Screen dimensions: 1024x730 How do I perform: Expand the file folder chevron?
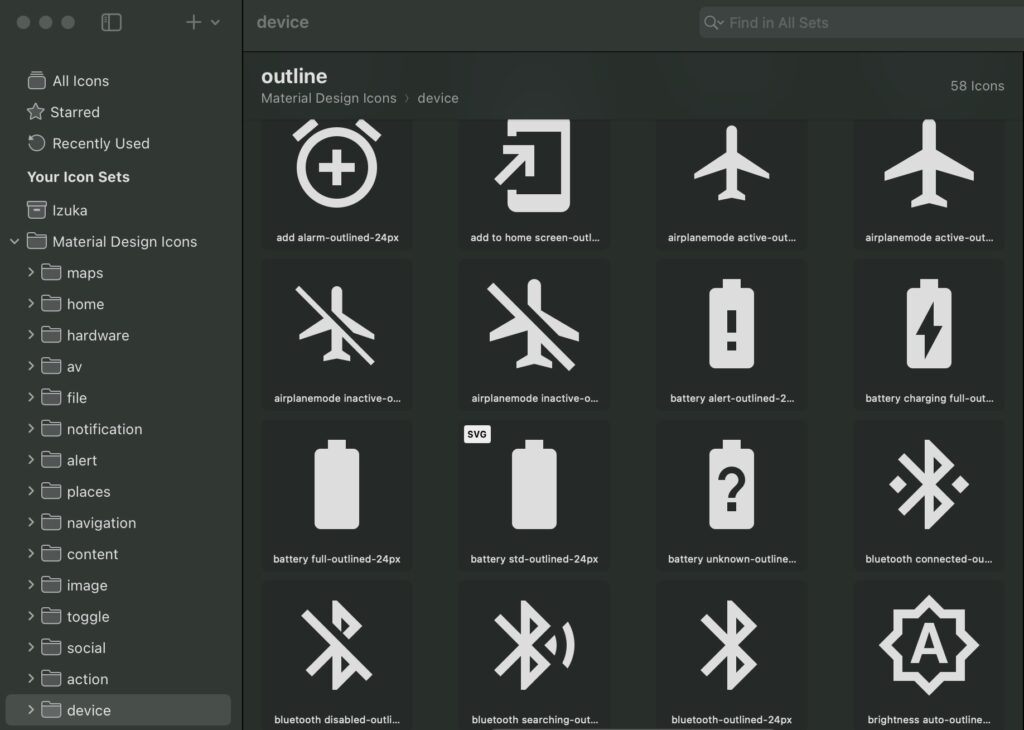(x=31, y=397)
